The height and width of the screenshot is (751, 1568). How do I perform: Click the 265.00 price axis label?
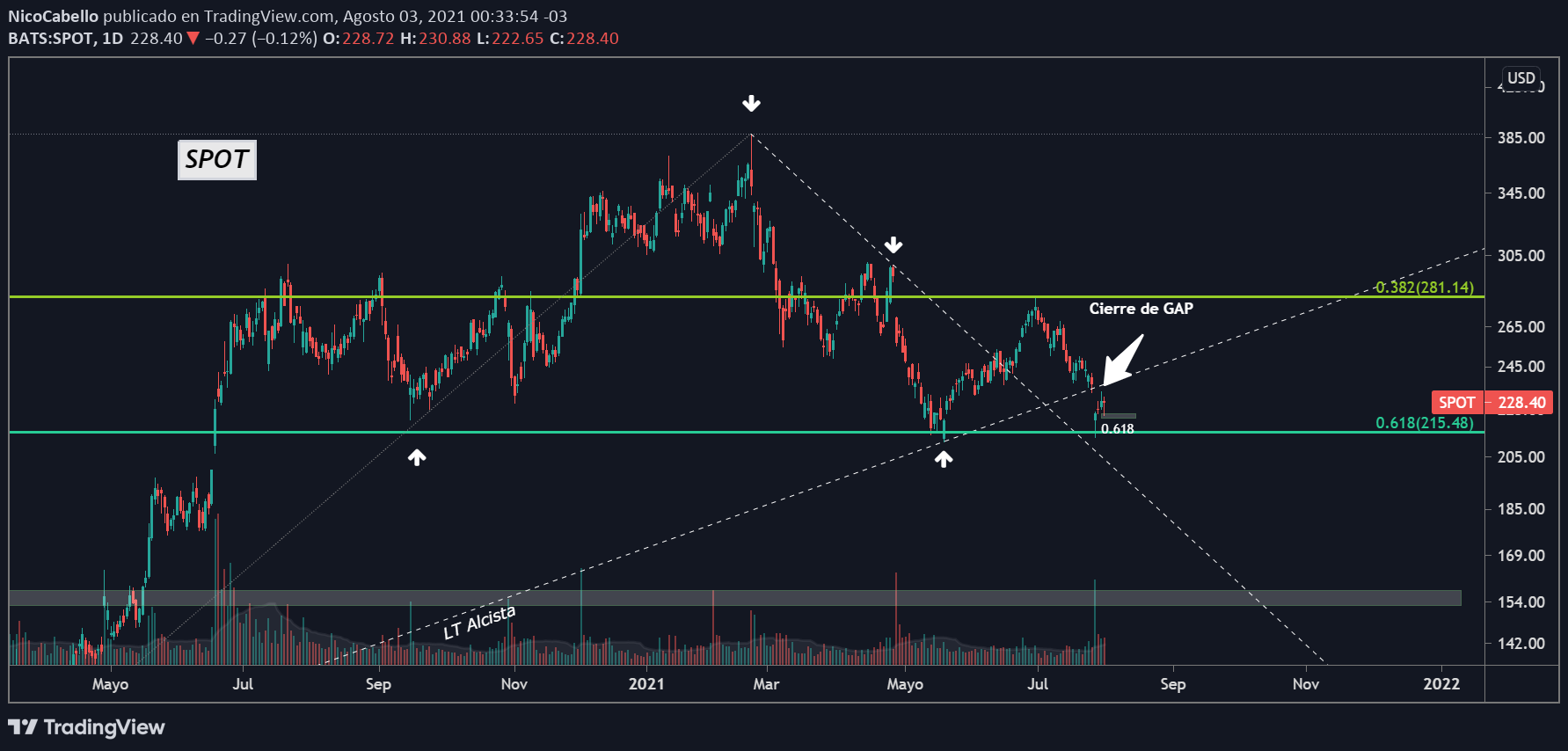pyautogui.click(x=1521, y=327)
